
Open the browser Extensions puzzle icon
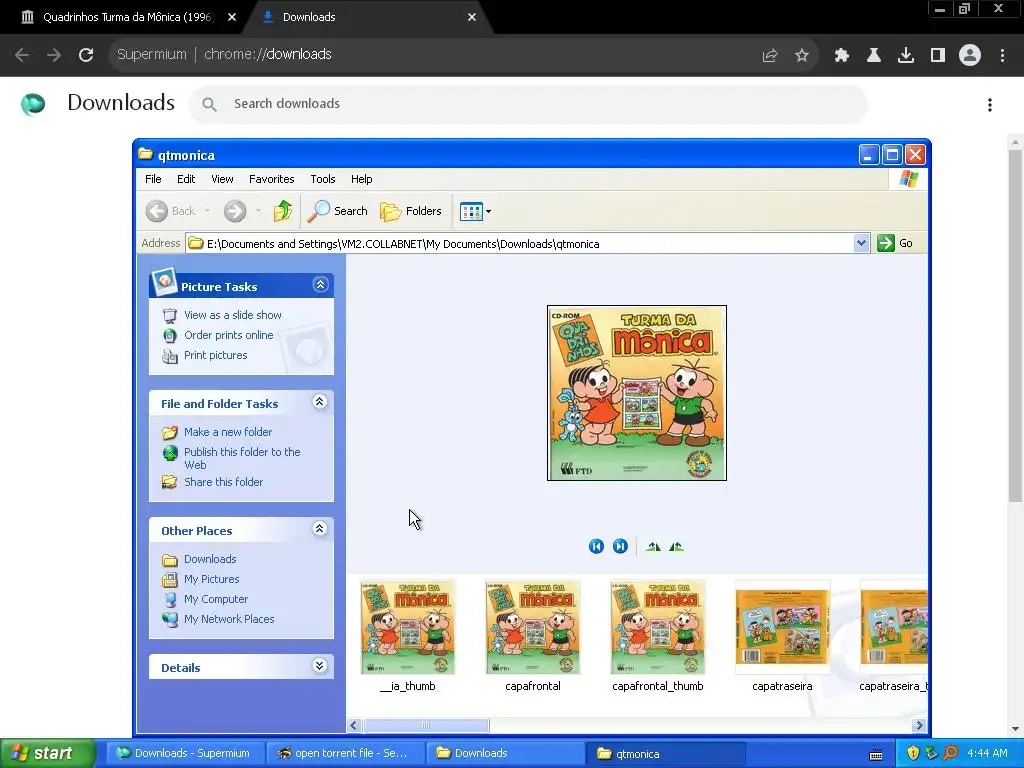(x=841, y=55)
